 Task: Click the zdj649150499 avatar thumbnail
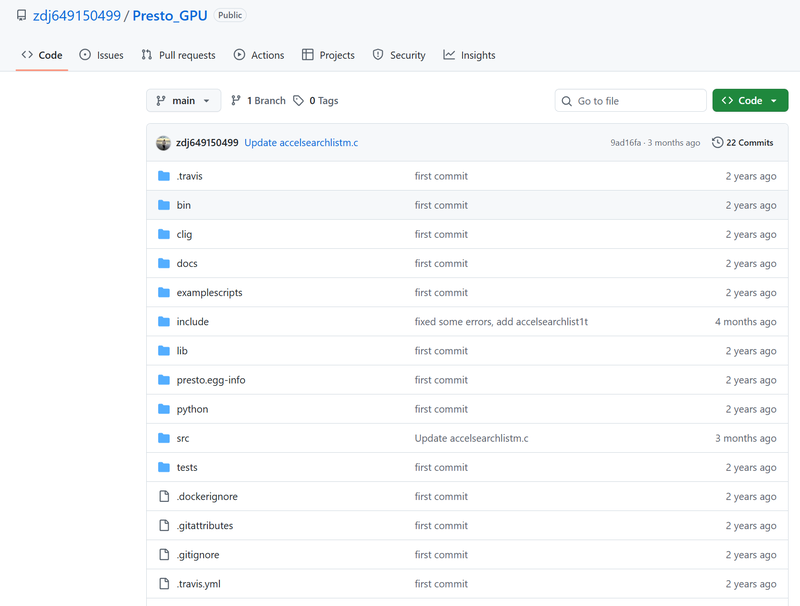(x=163, y=143)
